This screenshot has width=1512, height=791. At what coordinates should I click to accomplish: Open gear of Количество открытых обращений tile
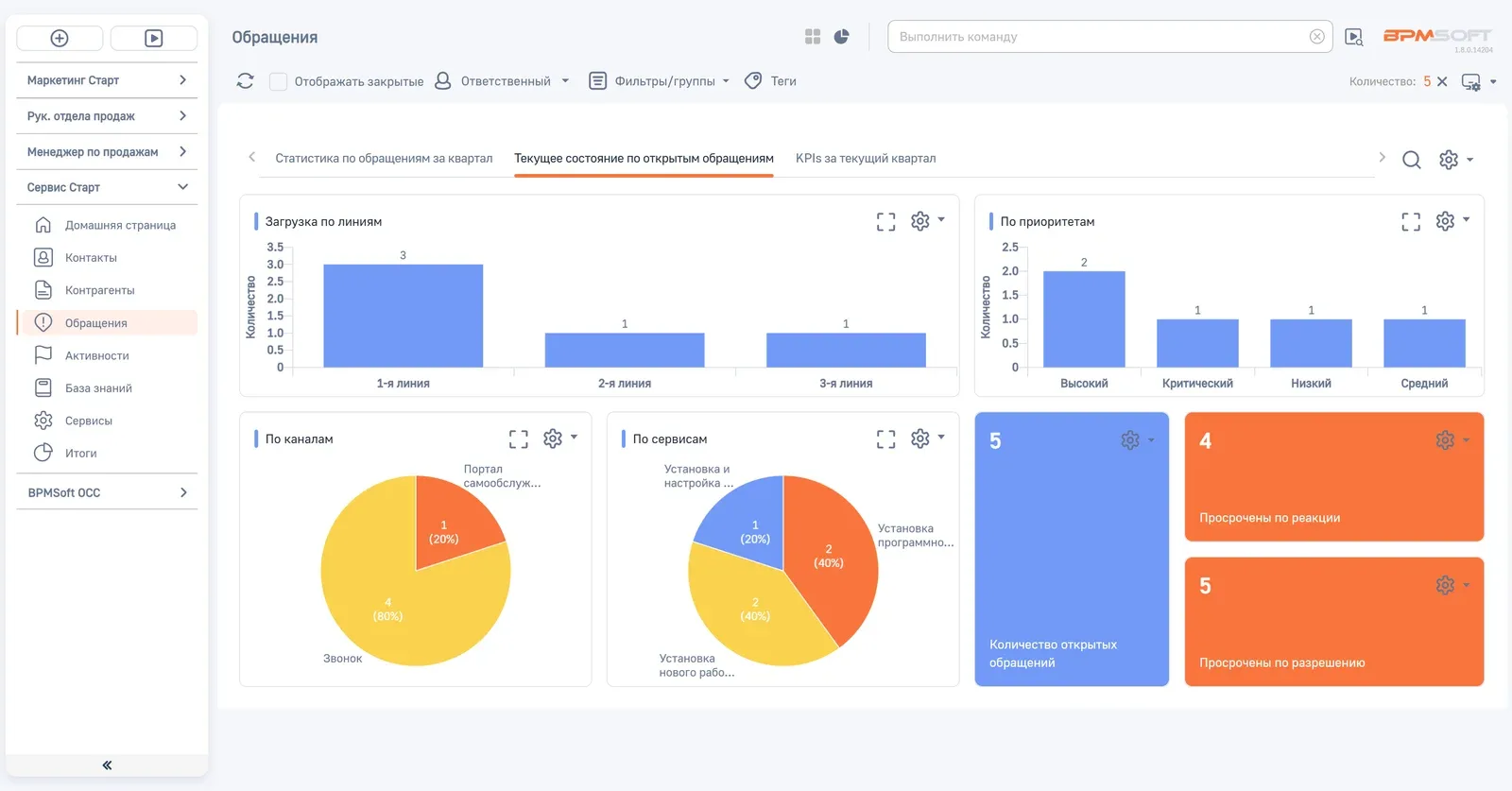coord(1130,440)
